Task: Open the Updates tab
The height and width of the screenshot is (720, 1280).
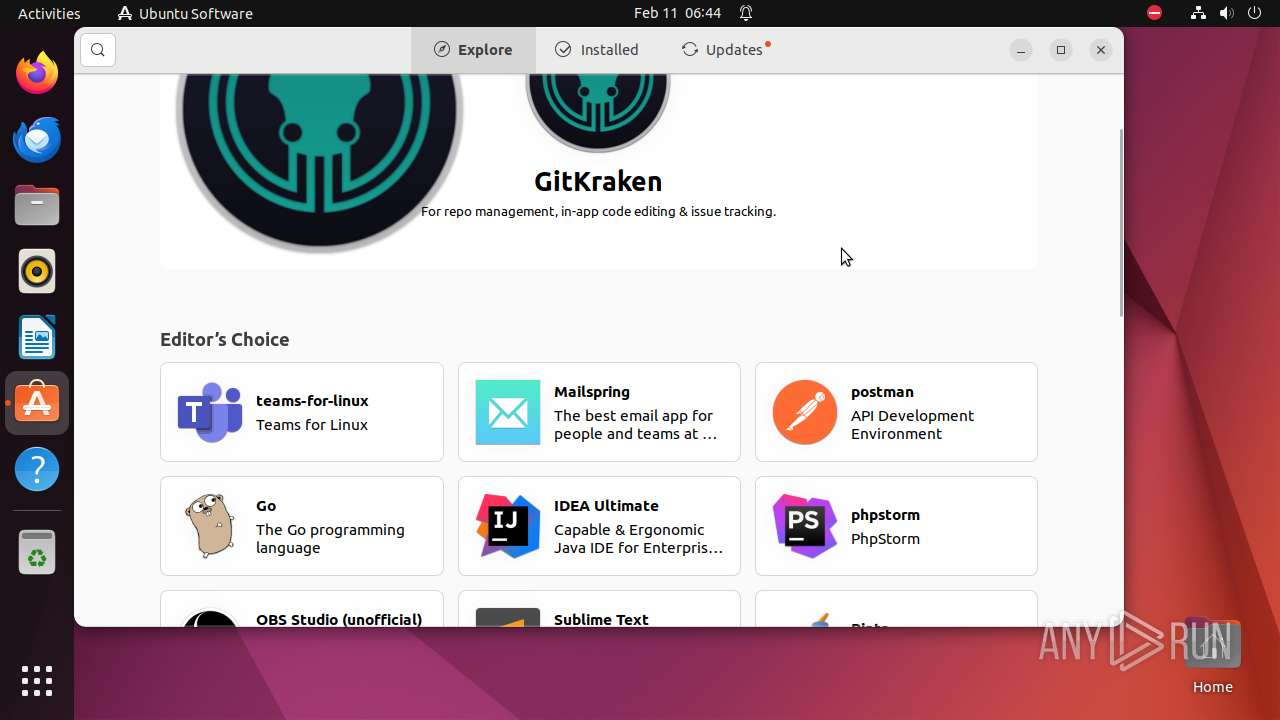Action: (725, 50)
